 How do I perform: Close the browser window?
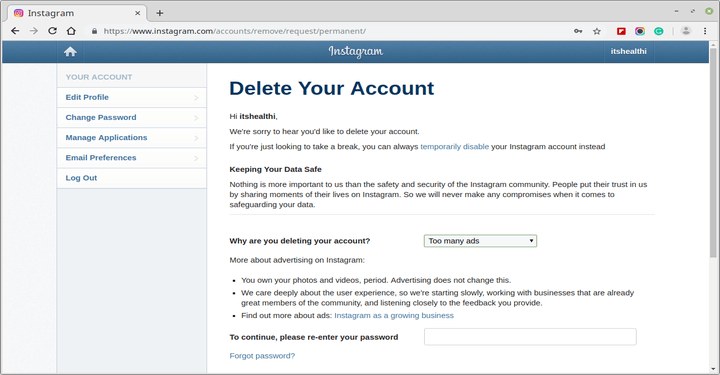(709, 11)
